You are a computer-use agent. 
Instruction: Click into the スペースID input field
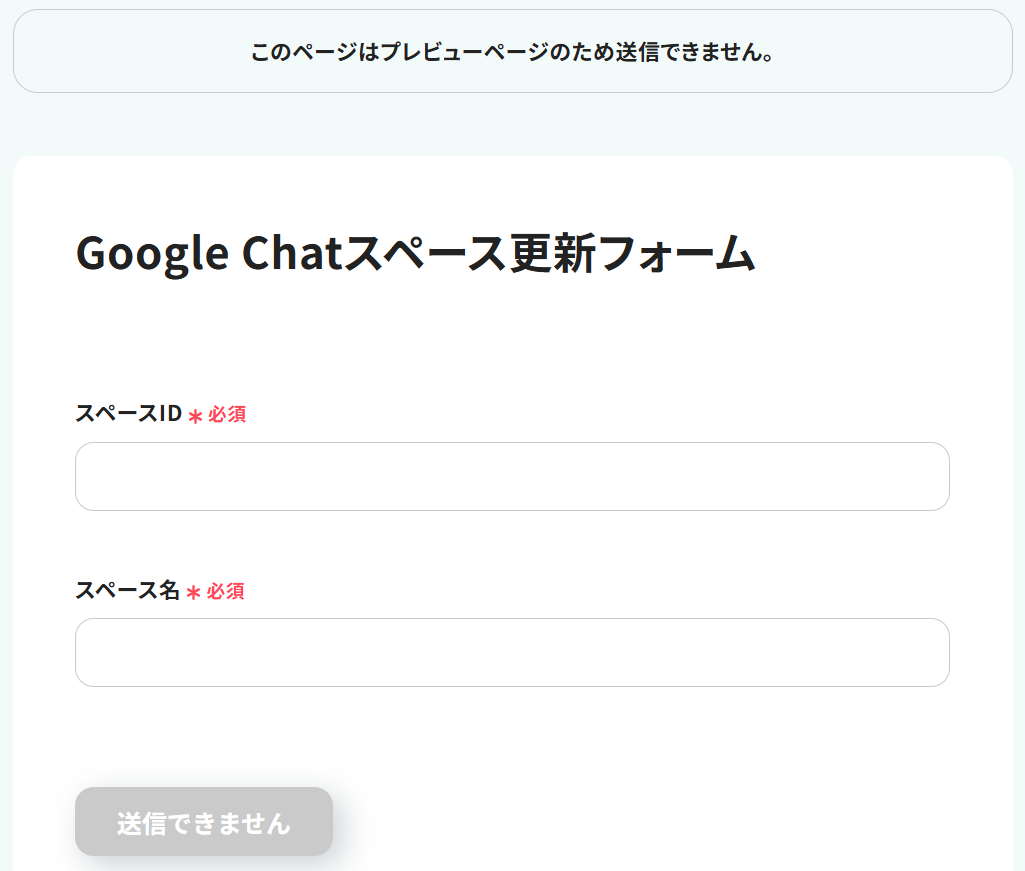click(512, 476)
